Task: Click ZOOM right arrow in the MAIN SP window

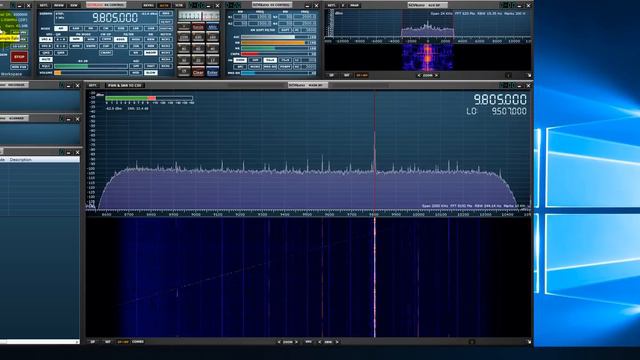Action: (x=297, y=342)
